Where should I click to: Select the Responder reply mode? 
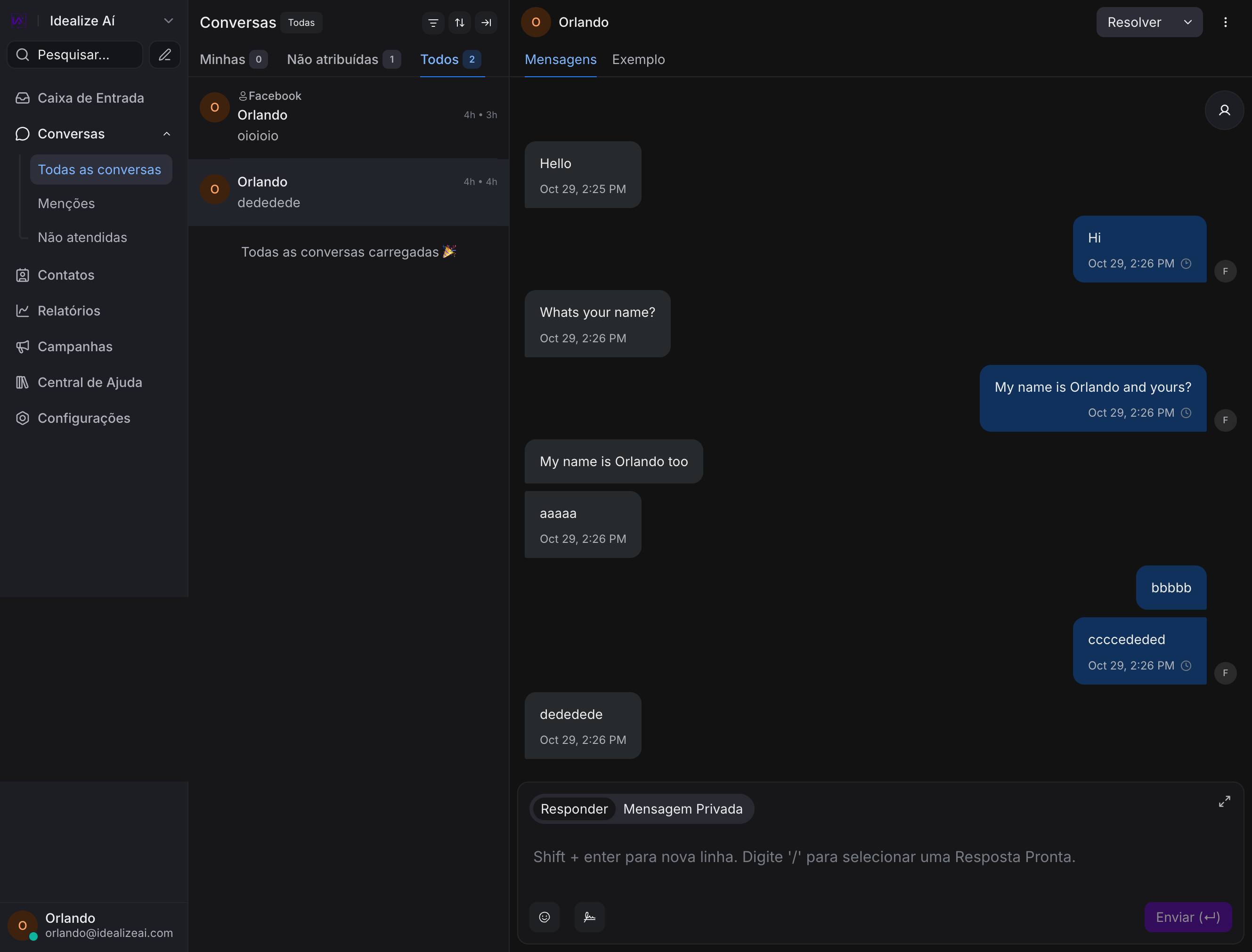click(574, 808)
